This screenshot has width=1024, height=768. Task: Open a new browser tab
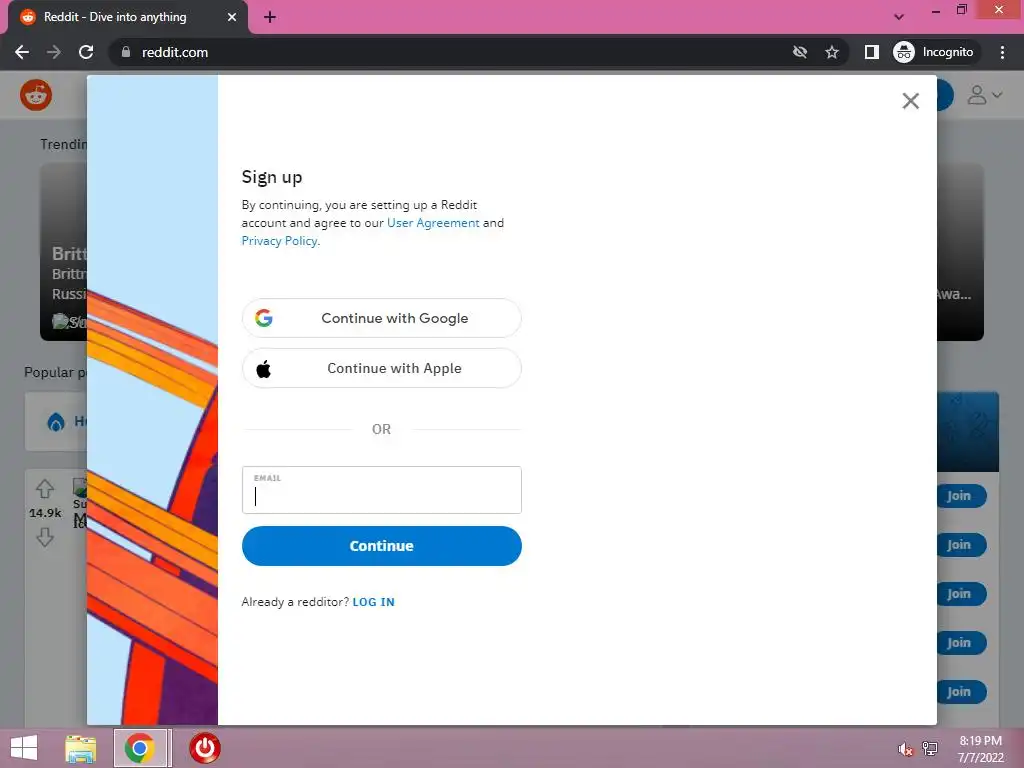coord(270,18)
